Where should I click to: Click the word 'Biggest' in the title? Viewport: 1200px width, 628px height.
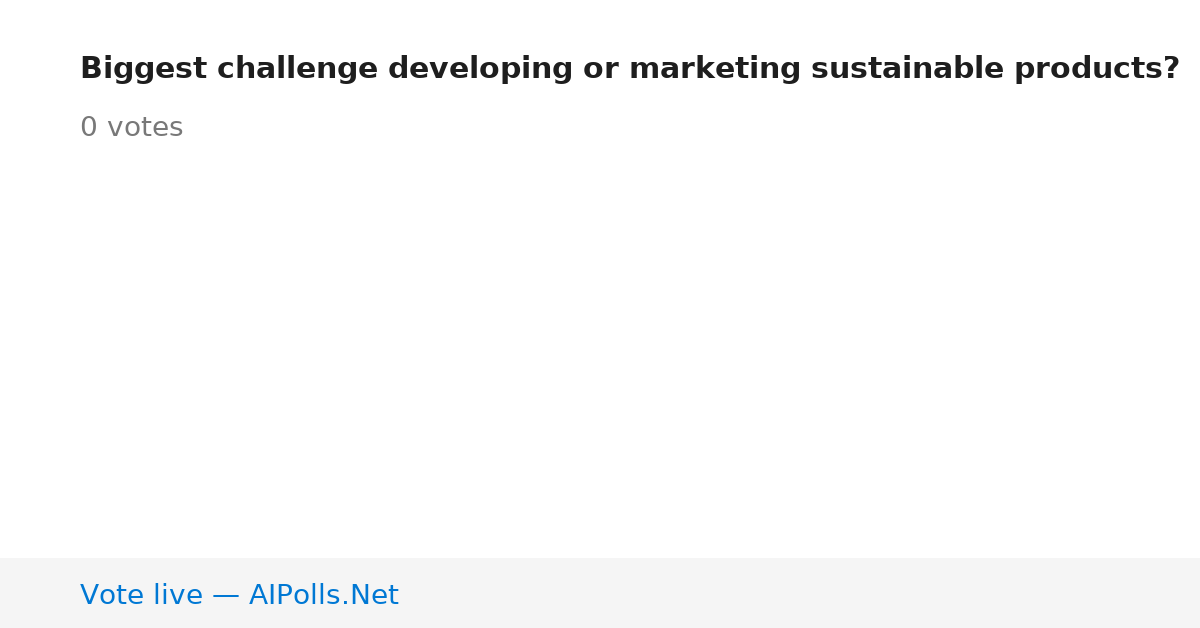pos(143,70)
